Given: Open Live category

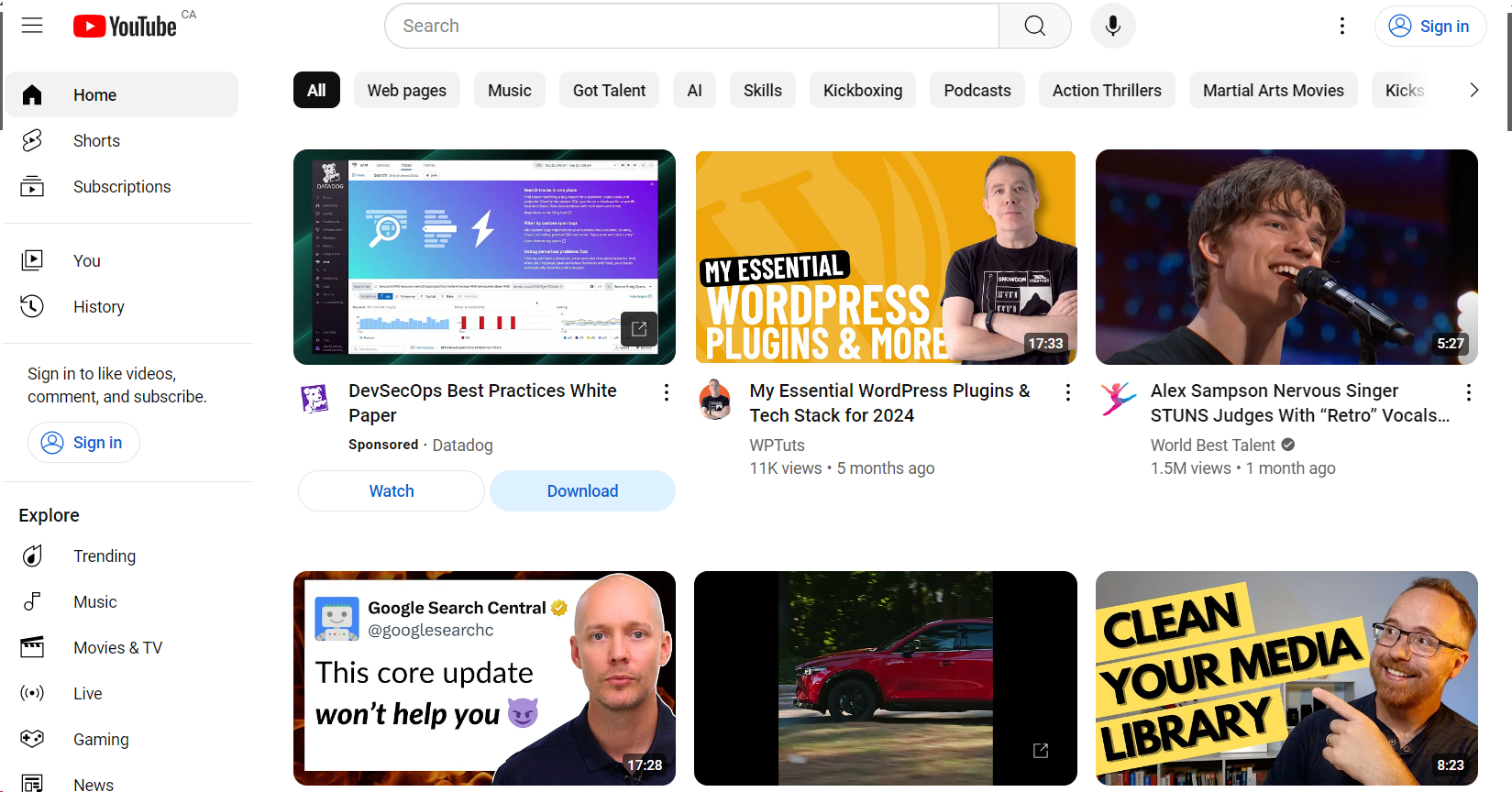Looking at the screenshot, I should pos(122,693).
